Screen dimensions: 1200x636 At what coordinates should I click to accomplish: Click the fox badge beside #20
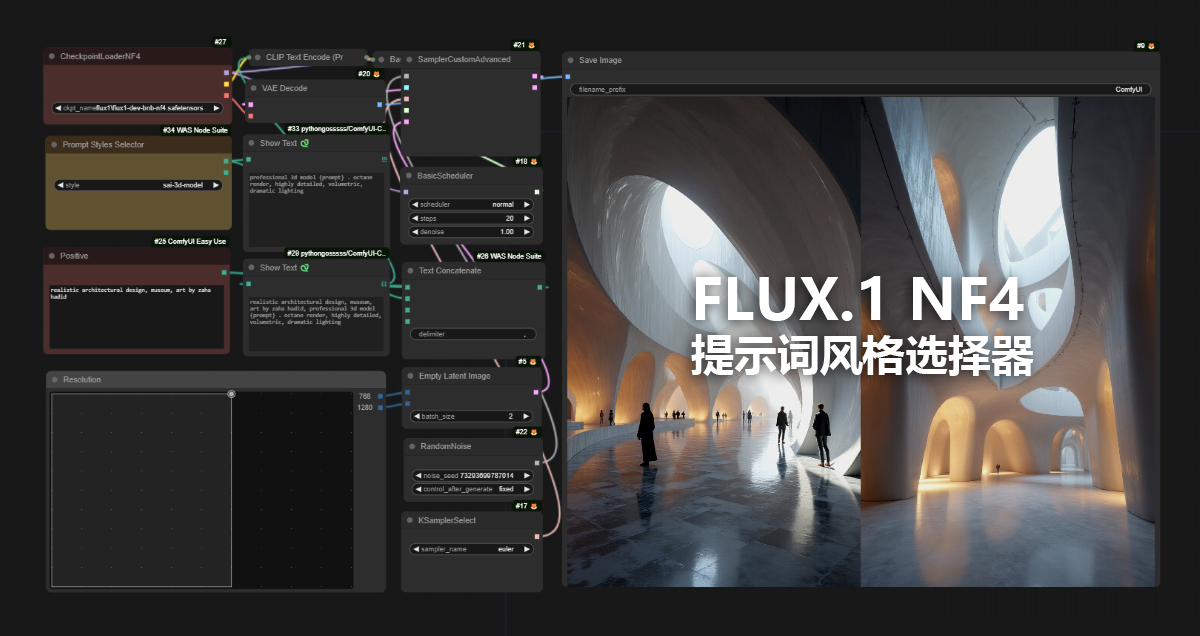(x=378, y=74)
